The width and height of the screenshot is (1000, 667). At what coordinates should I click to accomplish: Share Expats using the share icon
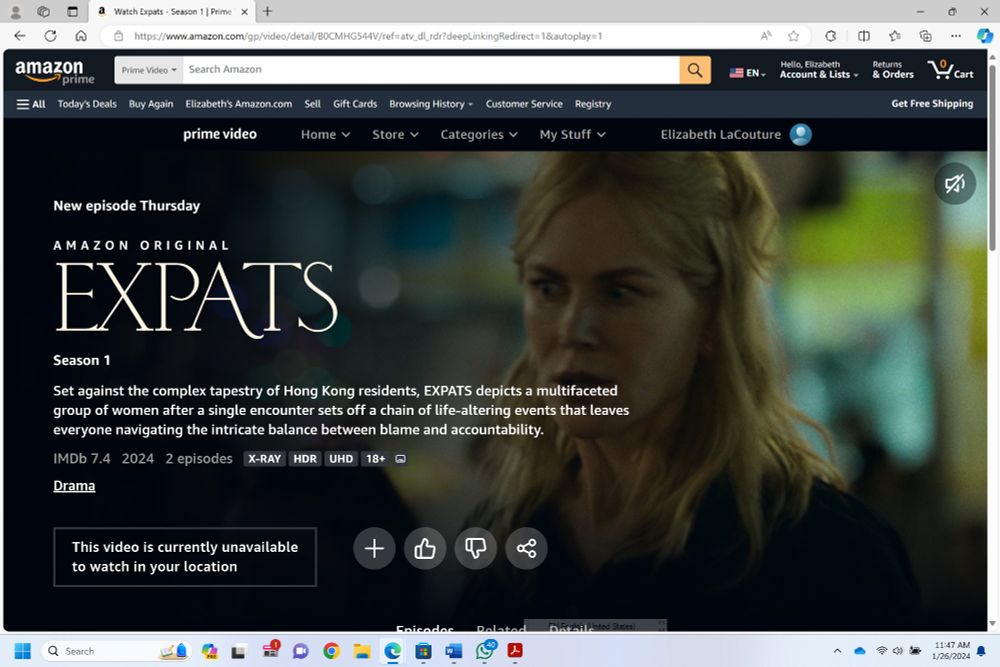526,548
